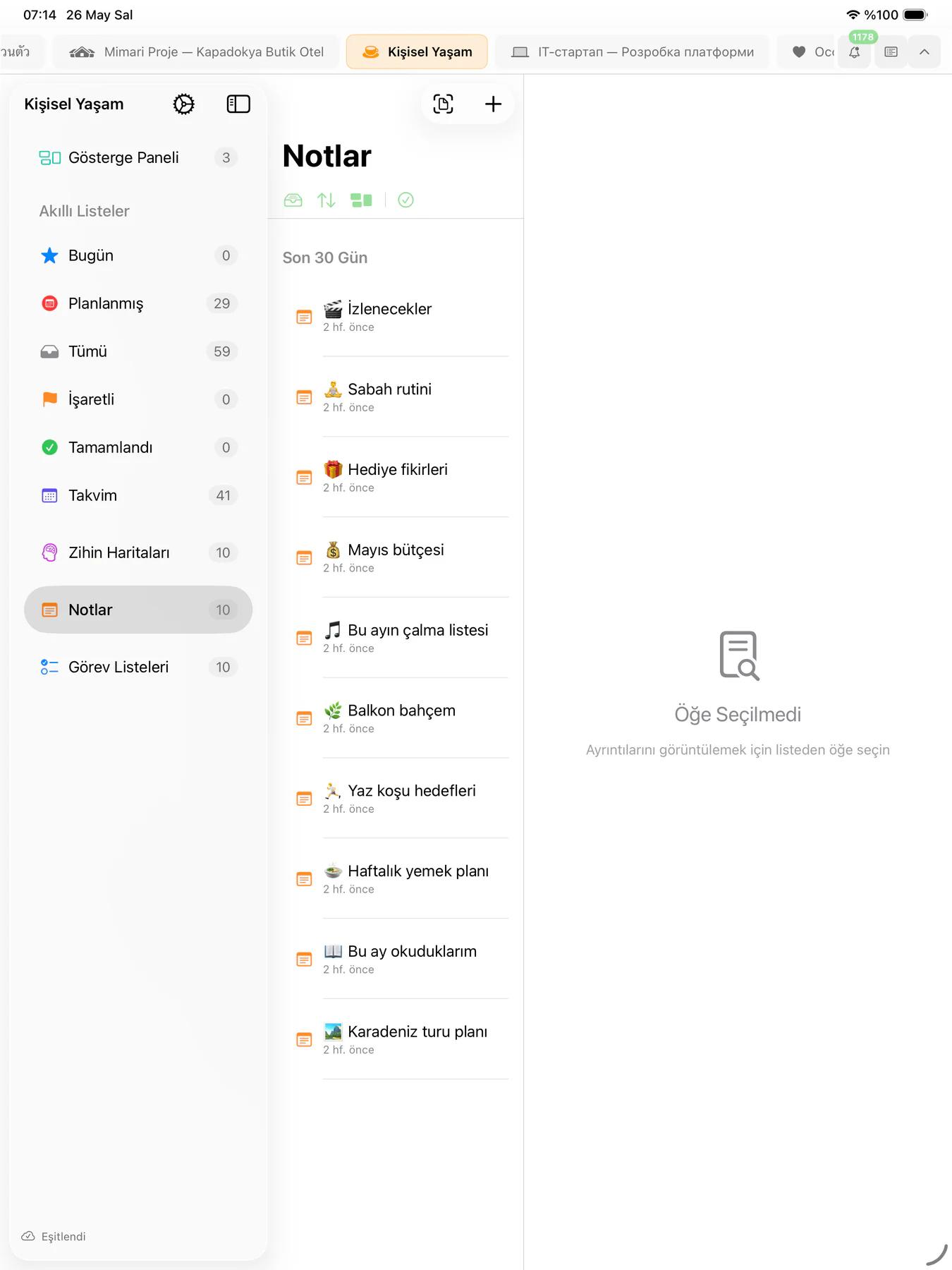952x1270 pixels.
Task: Open the Haftalık yemek planı note
Action: [396, 879]
